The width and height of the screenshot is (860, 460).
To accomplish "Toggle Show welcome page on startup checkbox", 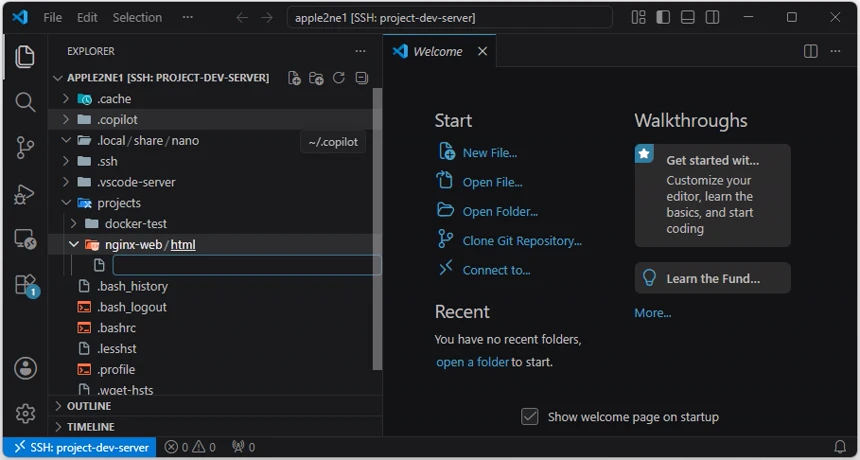I will pyautogui.click(x=530, y=417).
